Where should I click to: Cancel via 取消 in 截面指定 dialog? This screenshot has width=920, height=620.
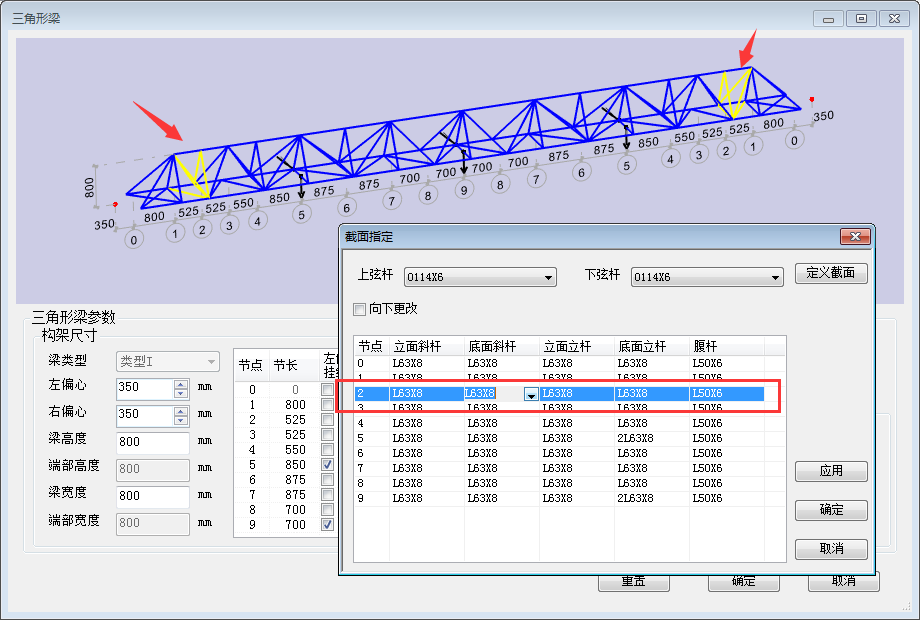[830, 549]
